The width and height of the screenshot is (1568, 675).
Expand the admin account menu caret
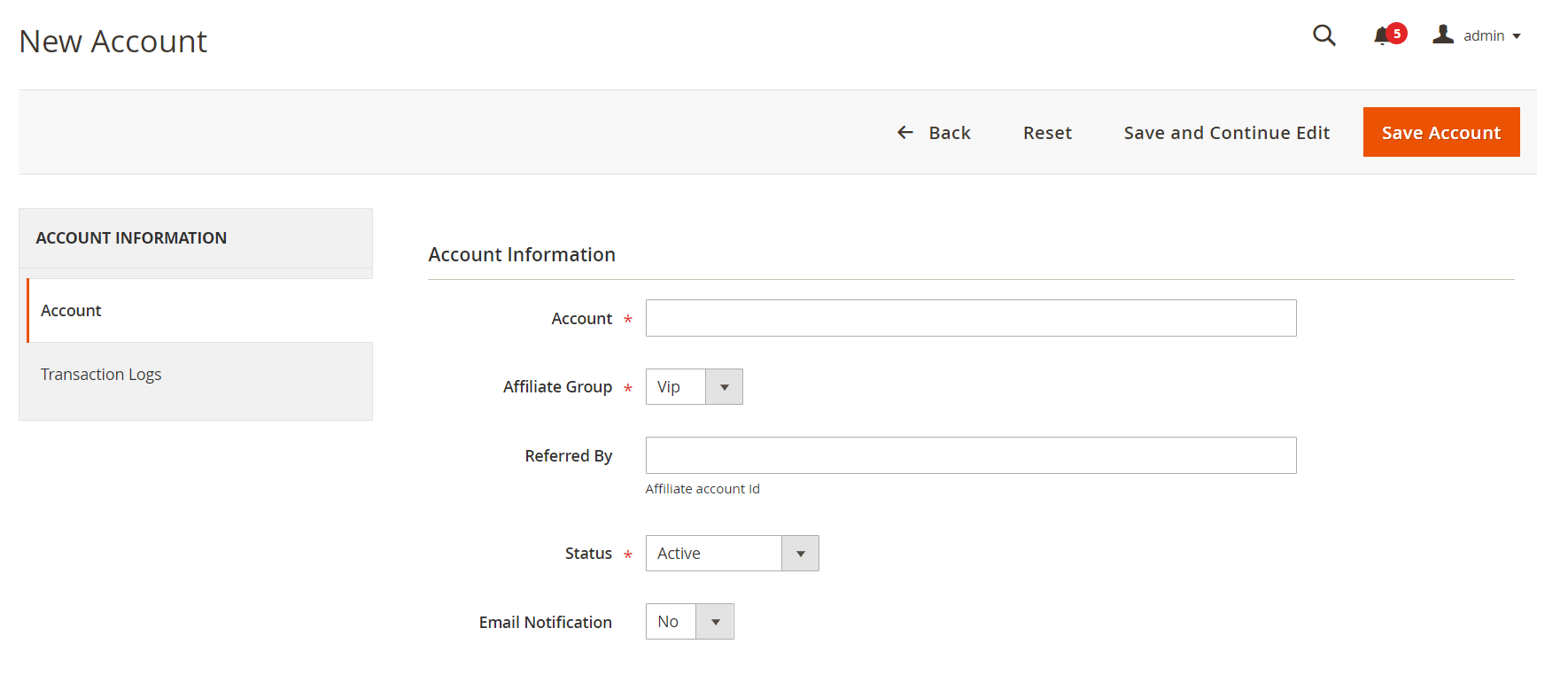pyautogui.click(x=1517, y=36)
